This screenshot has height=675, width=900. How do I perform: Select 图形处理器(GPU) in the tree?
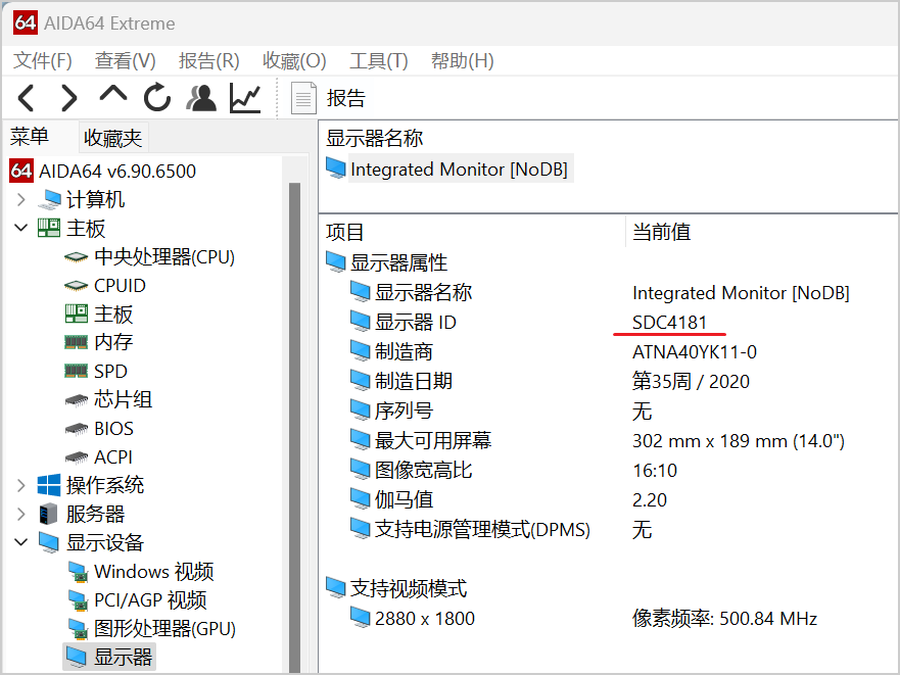(165, 629)
